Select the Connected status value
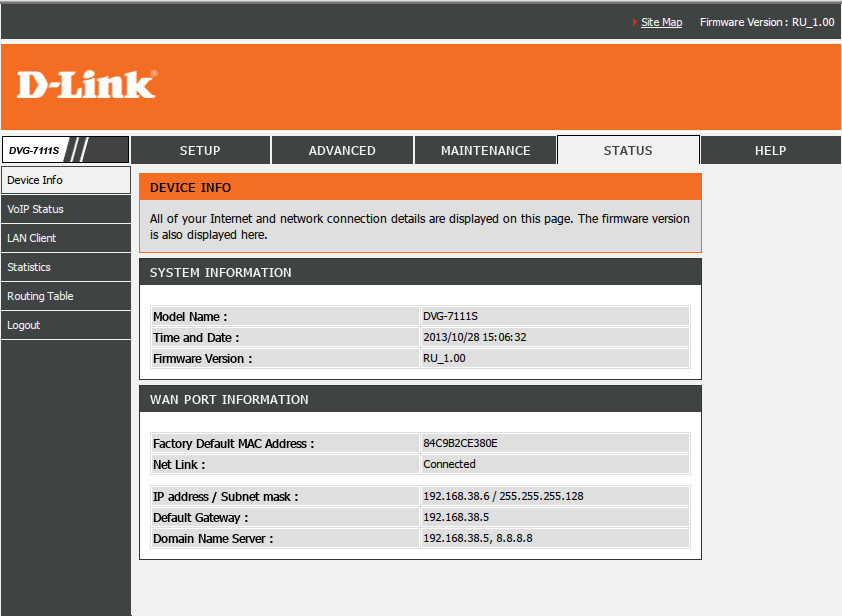 tap(449, 464)
